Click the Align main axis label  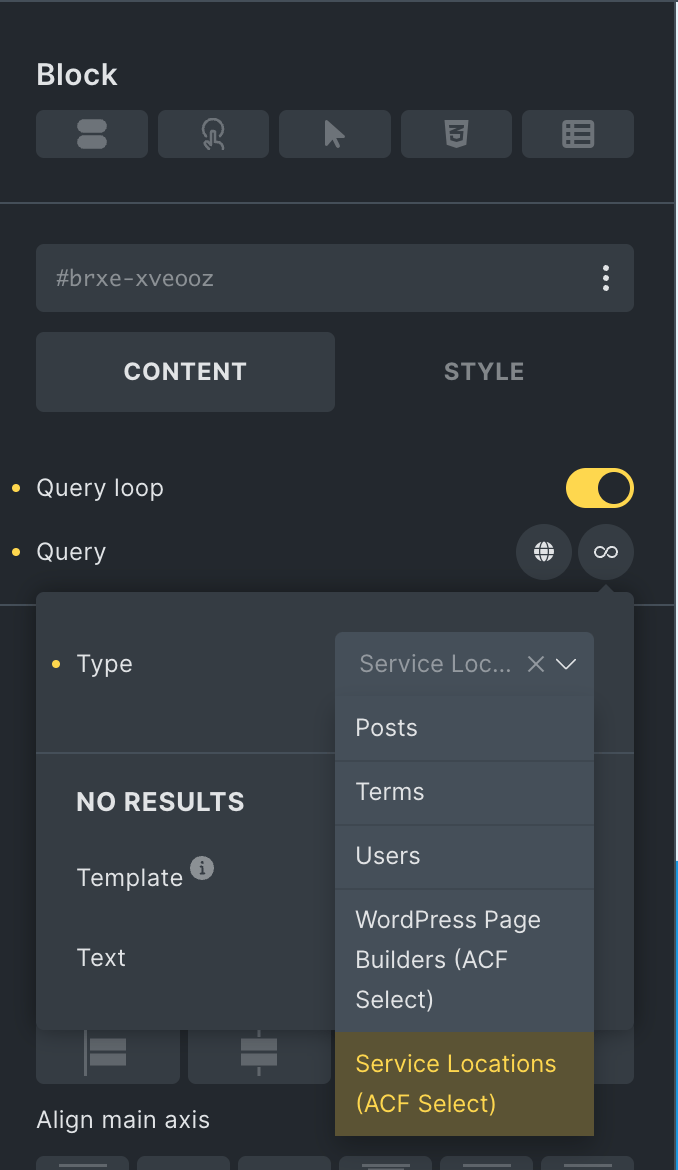pyautogui.click(x=123, y=1120)
